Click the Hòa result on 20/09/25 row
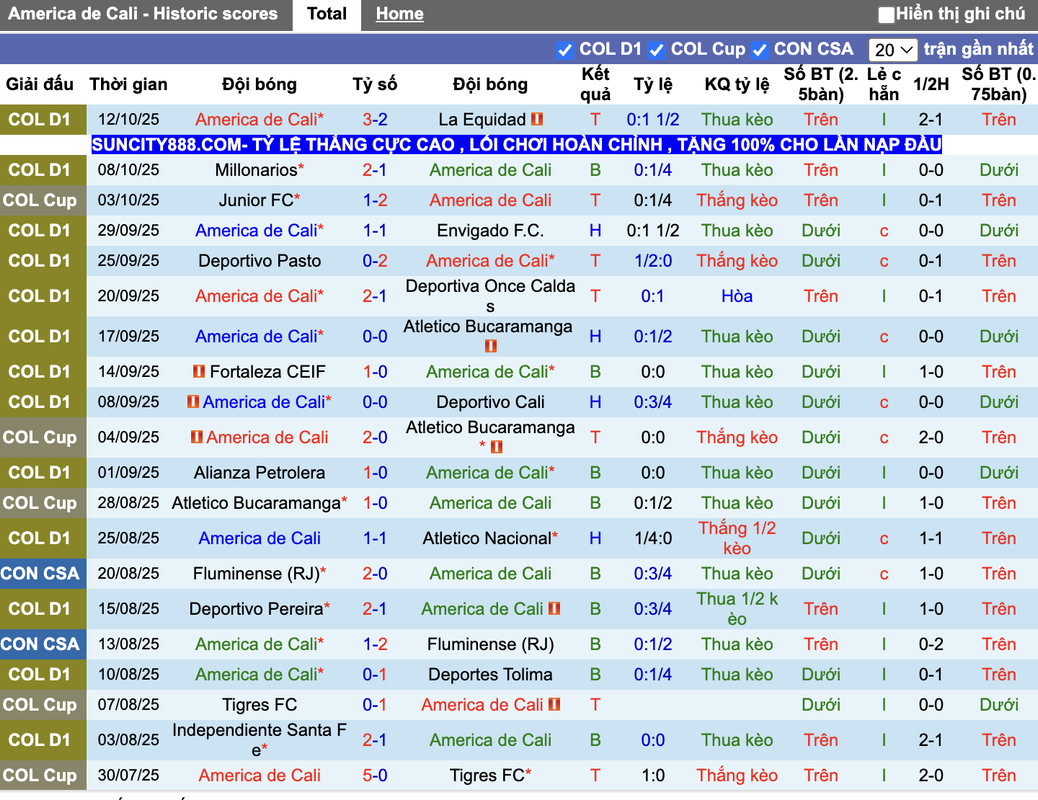Image resolution: width=1038 pixels, height=800 pixels. pos(737,296)
